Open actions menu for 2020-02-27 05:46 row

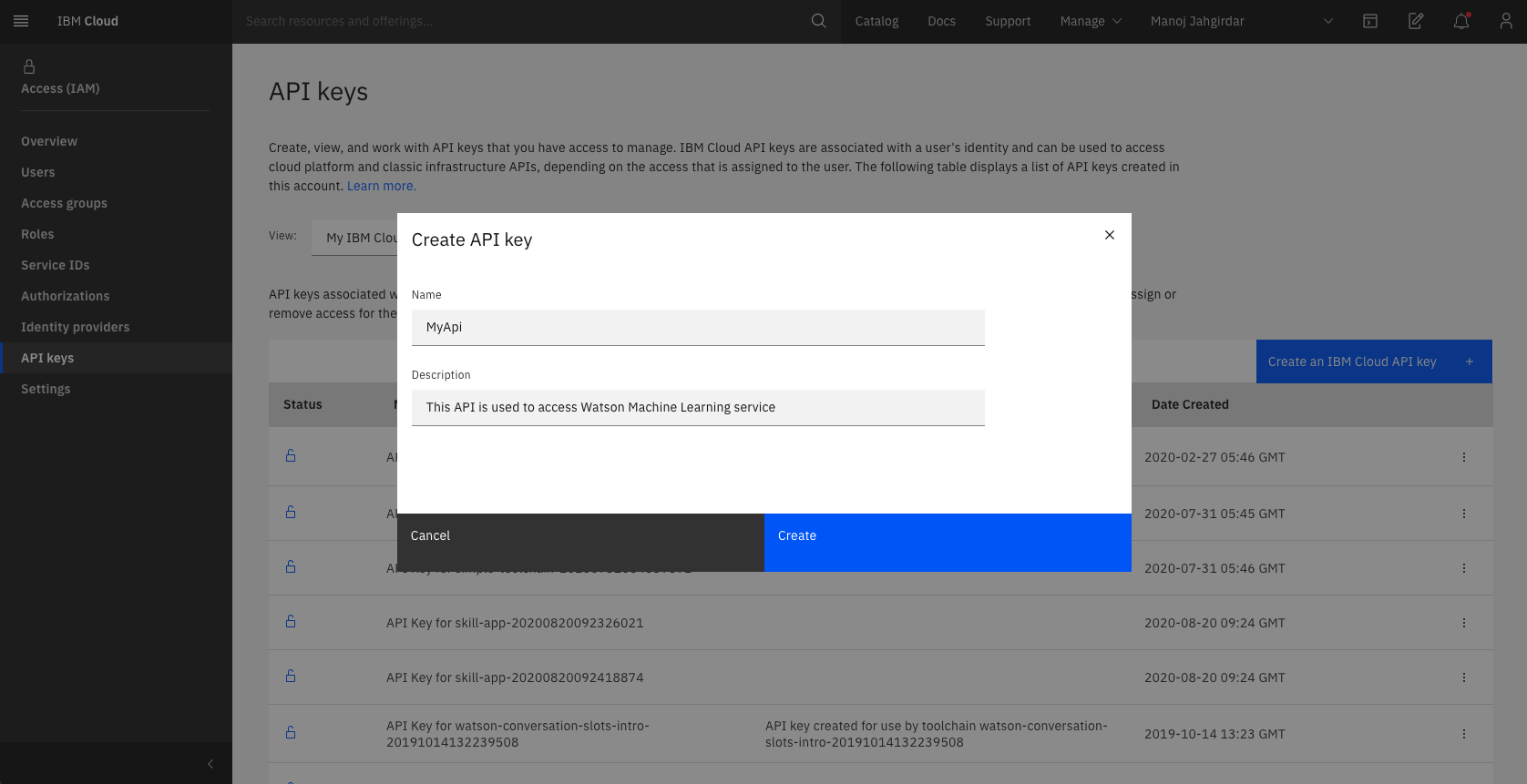tap(1464, 457)
